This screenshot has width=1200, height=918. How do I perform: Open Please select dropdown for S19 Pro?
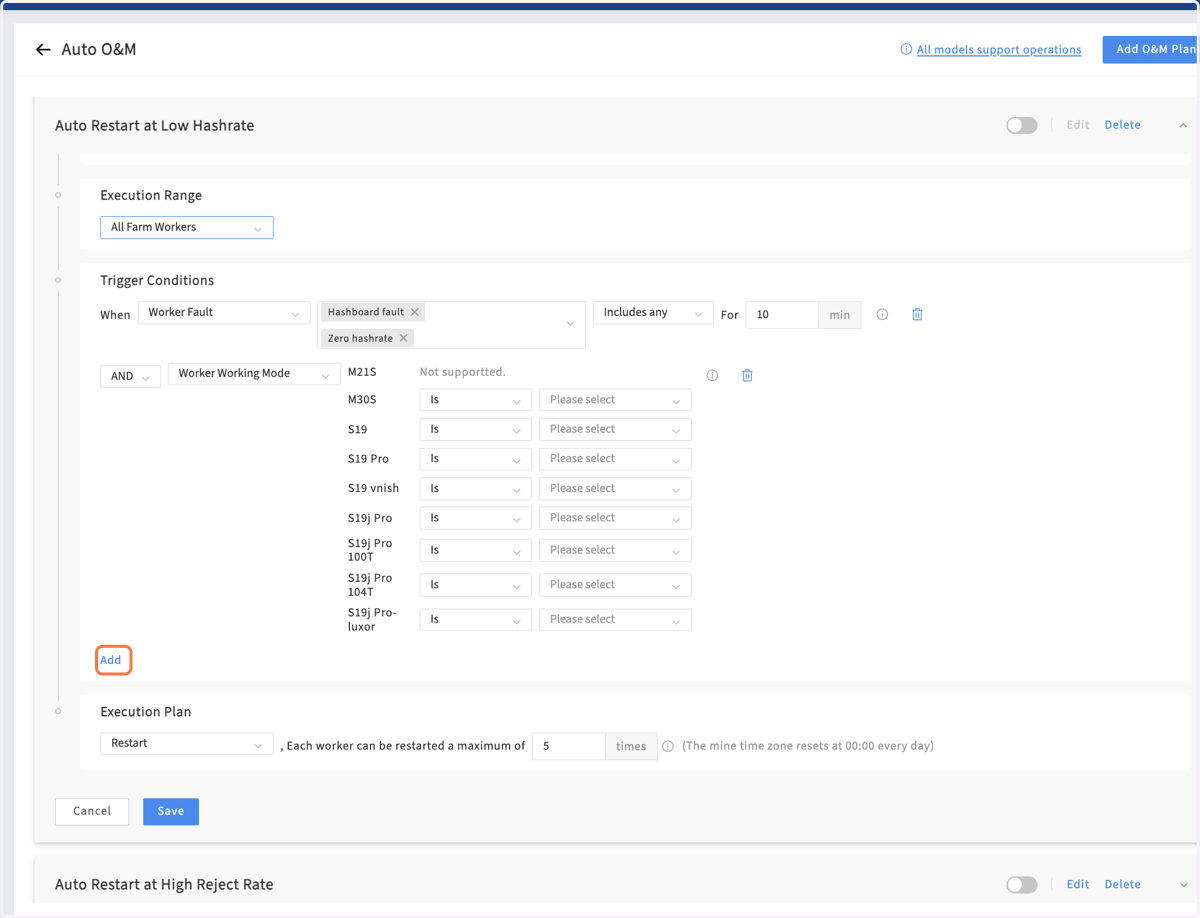[615, 459]
